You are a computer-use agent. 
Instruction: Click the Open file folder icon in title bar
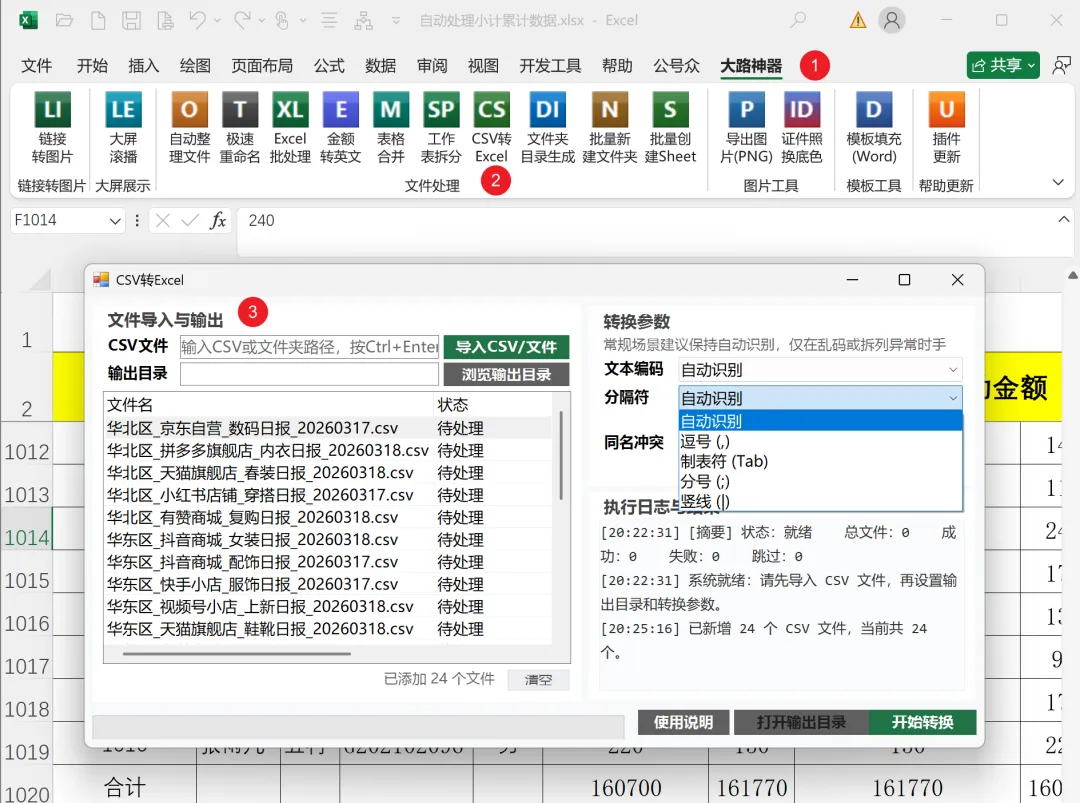point(65,21)
